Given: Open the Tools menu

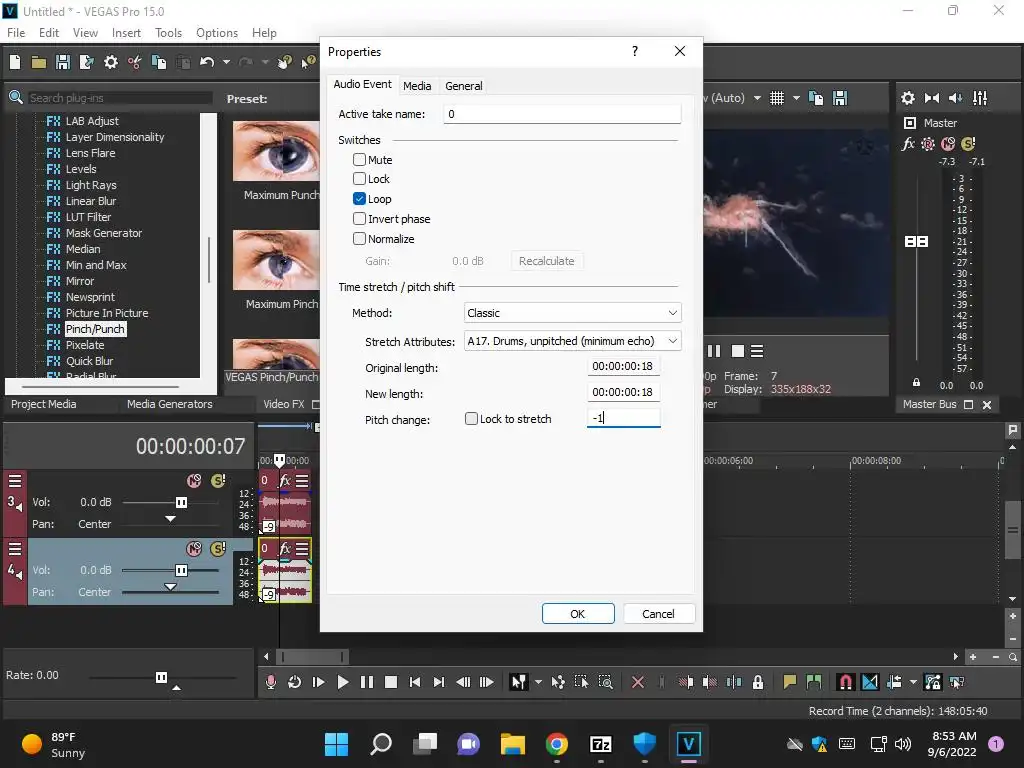Looking at the screenshot, I should (168, 33).
